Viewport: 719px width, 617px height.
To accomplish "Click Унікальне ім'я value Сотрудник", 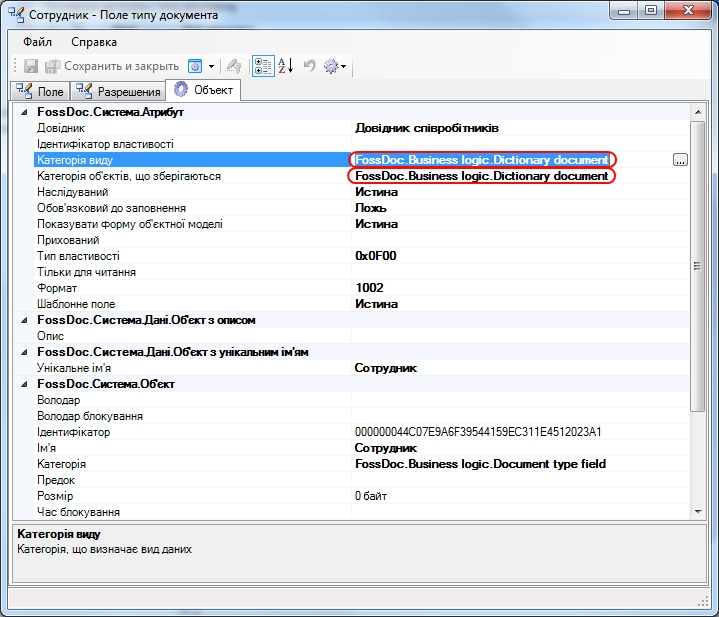I will [x=386, y=368].
